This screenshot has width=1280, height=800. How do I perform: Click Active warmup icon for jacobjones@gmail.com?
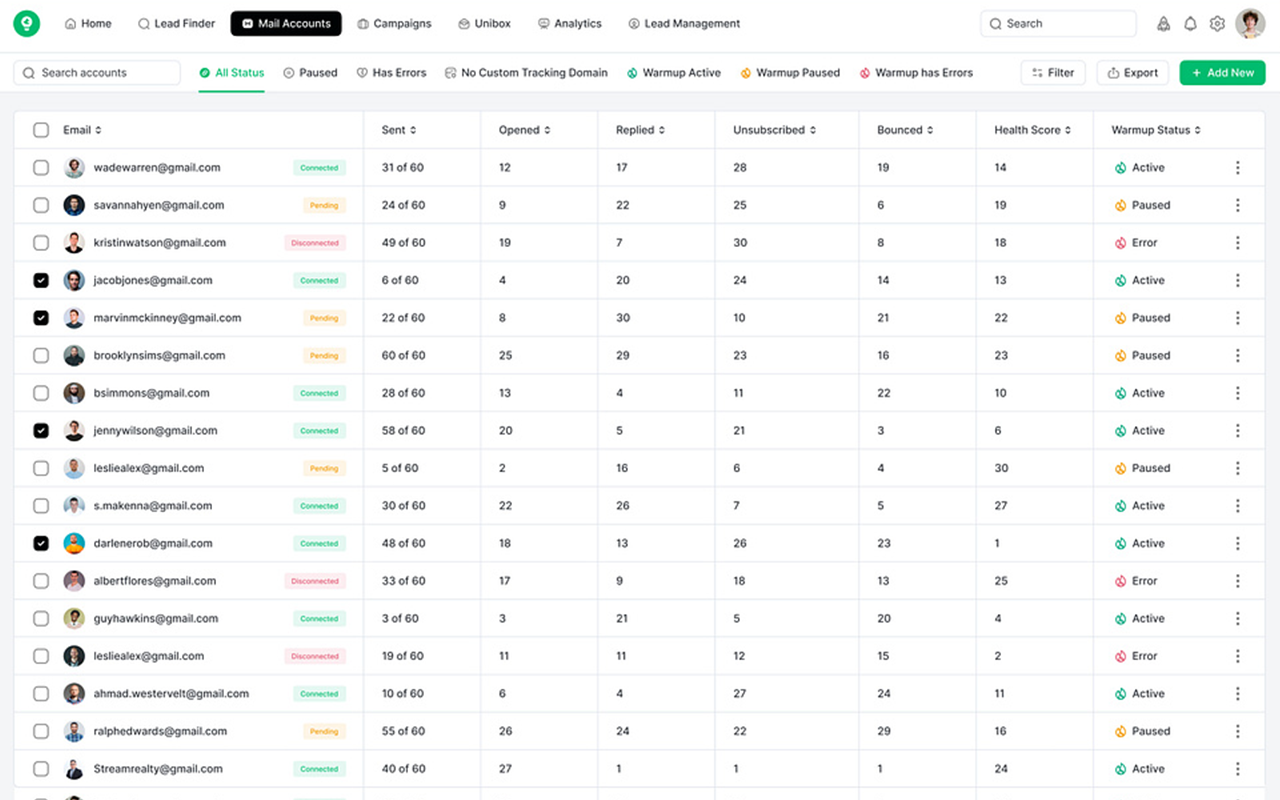[x=1121, y=281]
